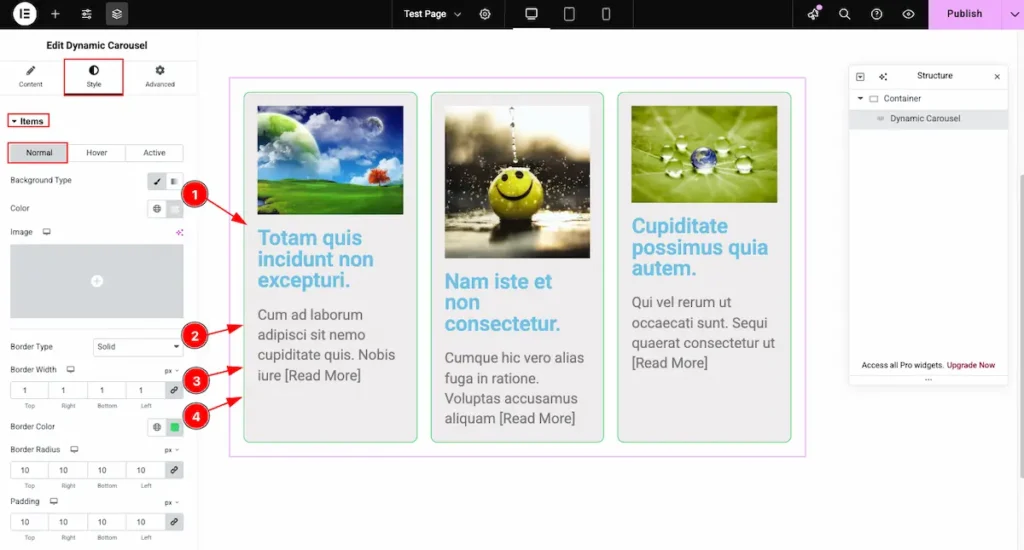
Task: Open the Test Page dropdown
Action: coord(432,14)
